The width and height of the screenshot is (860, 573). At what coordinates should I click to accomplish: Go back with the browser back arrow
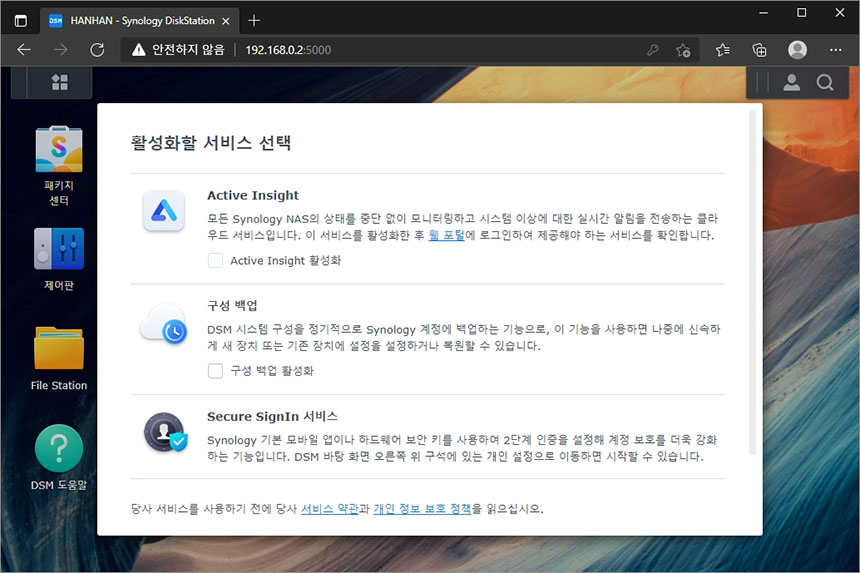(24, 50)
